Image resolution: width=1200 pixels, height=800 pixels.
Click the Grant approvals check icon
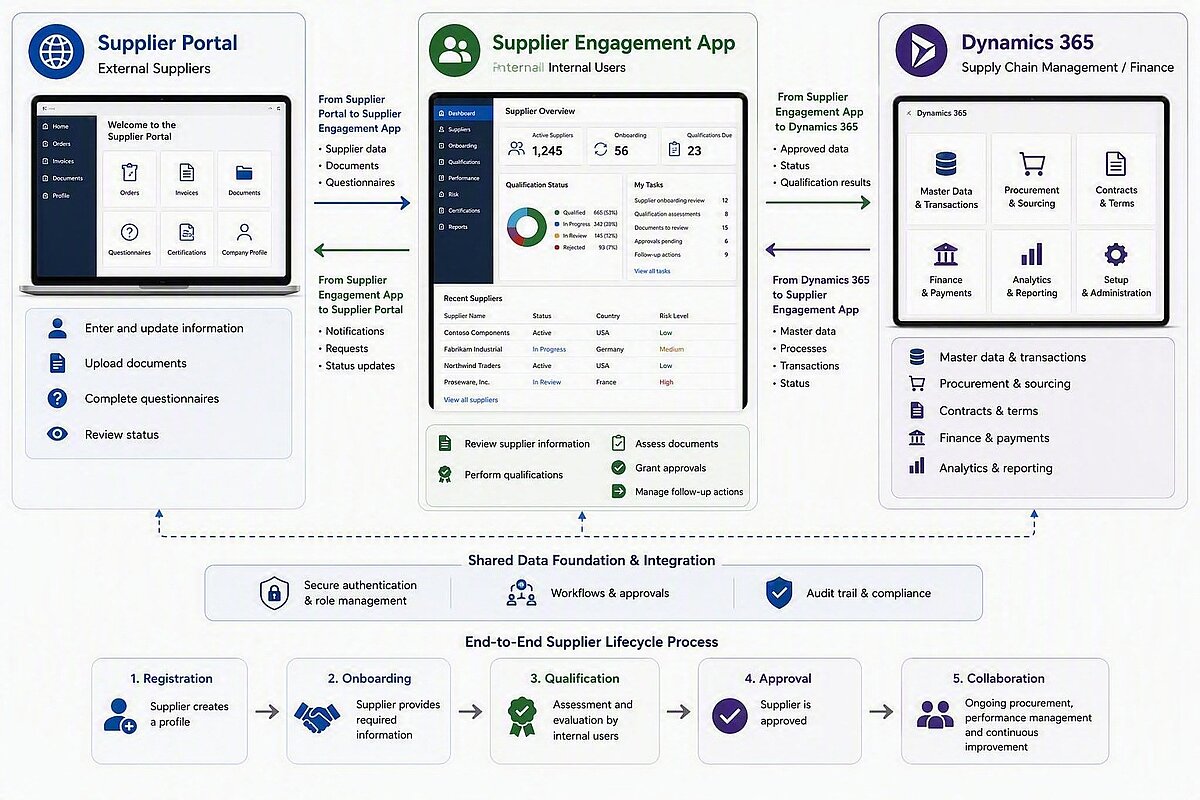coord(618,467)
